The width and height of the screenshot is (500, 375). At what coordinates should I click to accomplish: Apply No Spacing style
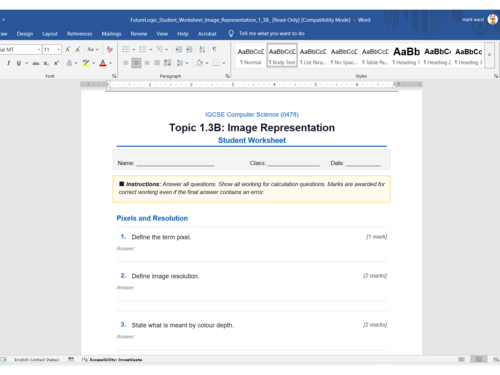(344, 56)
